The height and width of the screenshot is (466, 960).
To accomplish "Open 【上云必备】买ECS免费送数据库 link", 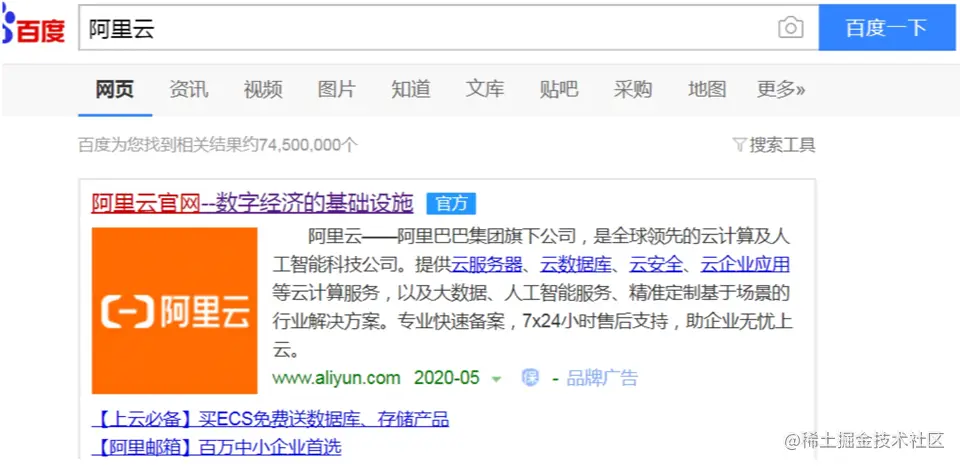I will click(x=270, y=419).
